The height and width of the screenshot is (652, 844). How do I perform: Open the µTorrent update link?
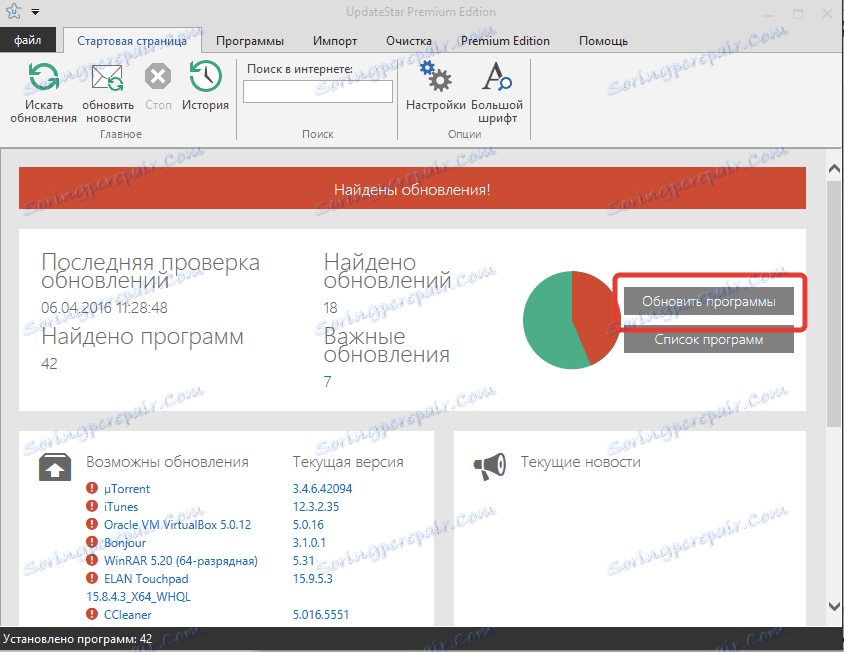(x=127, y=489)
